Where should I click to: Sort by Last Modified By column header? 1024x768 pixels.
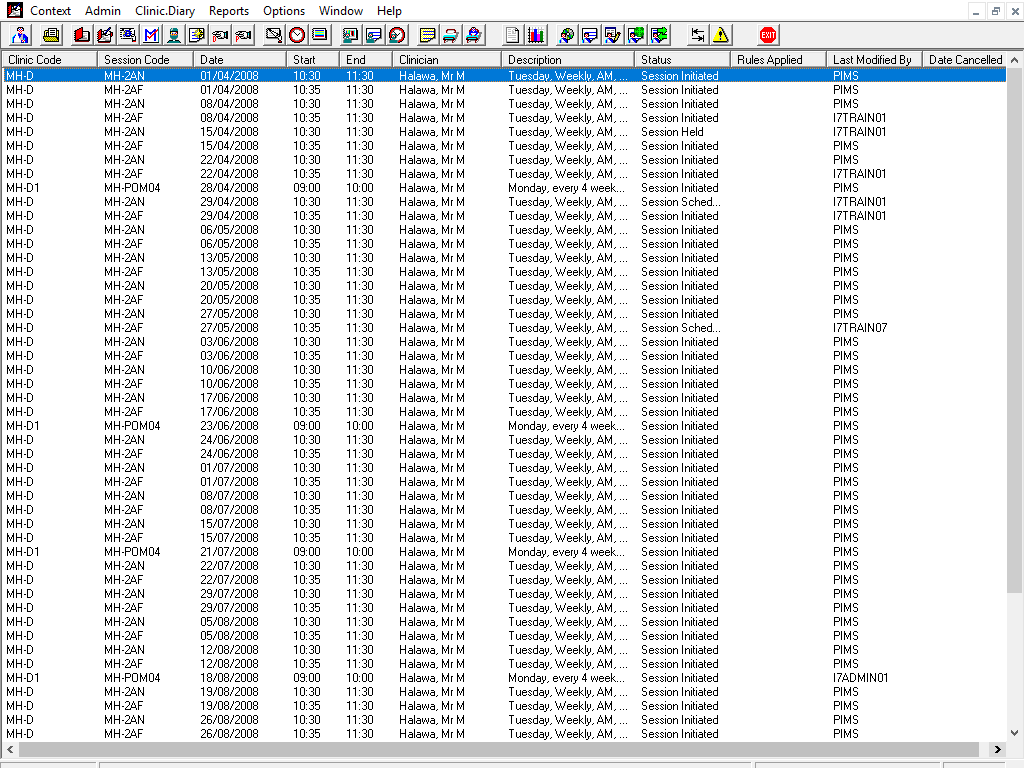click(x=874, y=59)
